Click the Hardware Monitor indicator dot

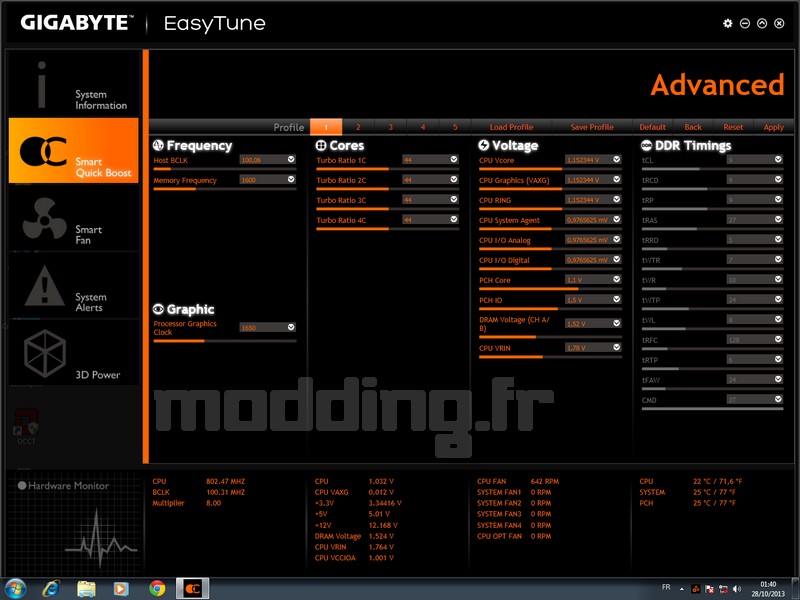(22, 486)
